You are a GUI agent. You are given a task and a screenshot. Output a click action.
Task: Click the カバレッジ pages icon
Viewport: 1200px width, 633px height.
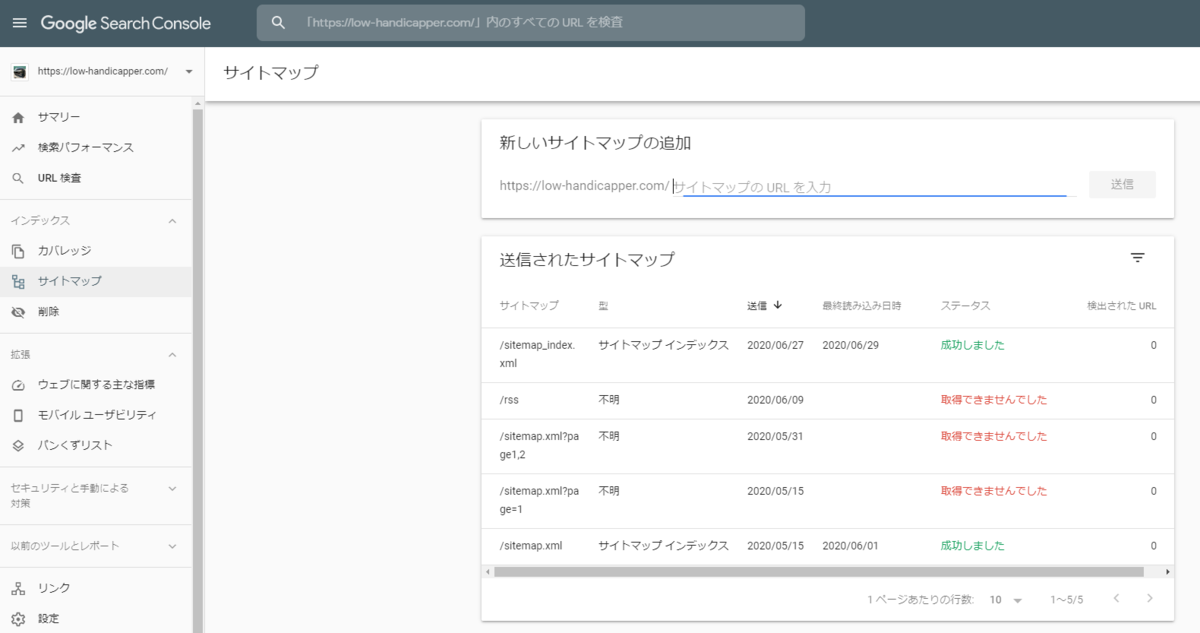[18, 251]
